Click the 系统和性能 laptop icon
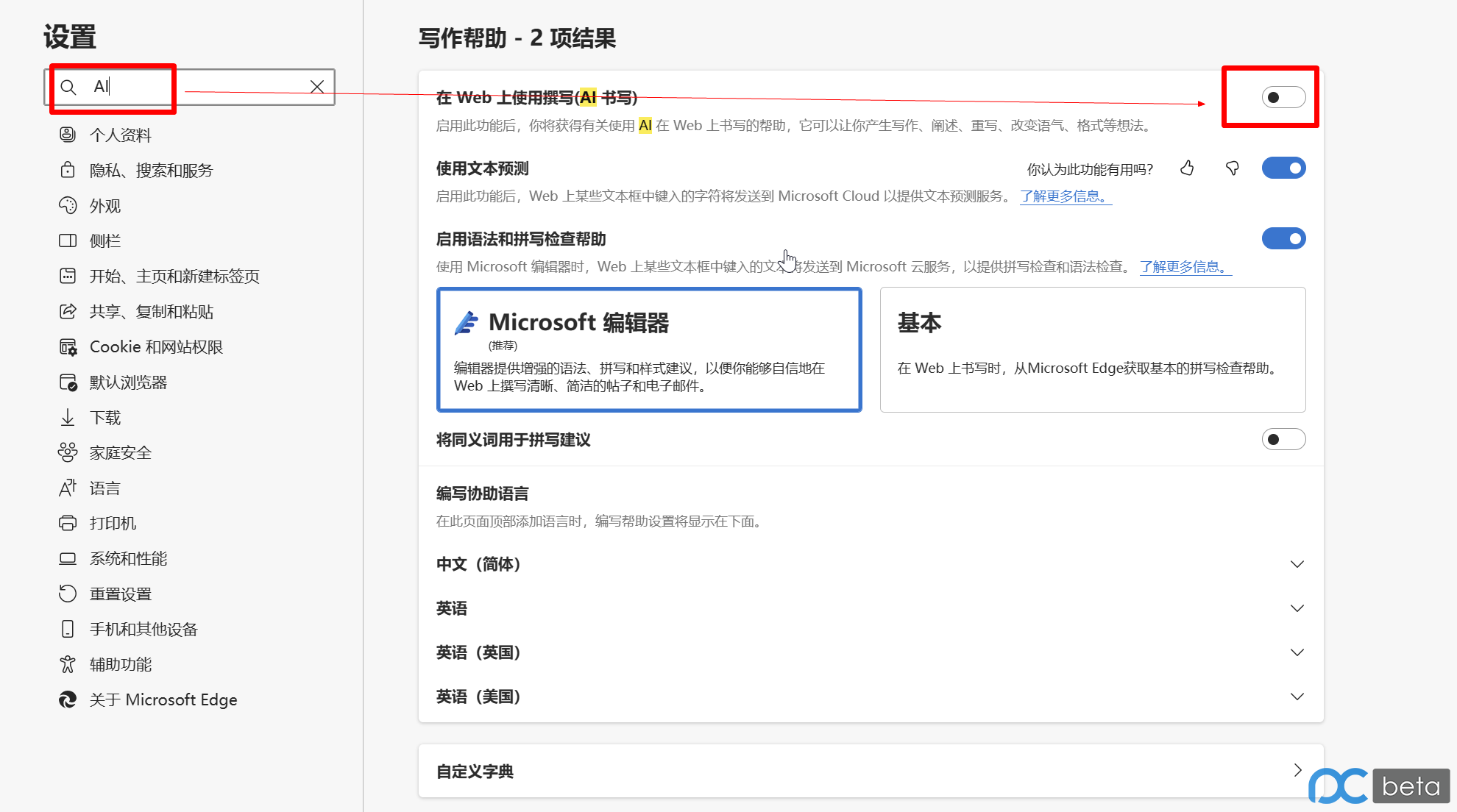The image size is (1457, 812). click(x=68, y=558)
